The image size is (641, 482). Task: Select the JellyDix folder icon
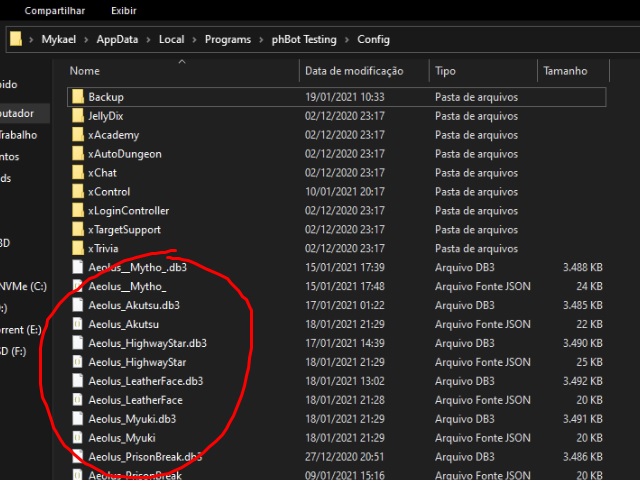point(78,116)
